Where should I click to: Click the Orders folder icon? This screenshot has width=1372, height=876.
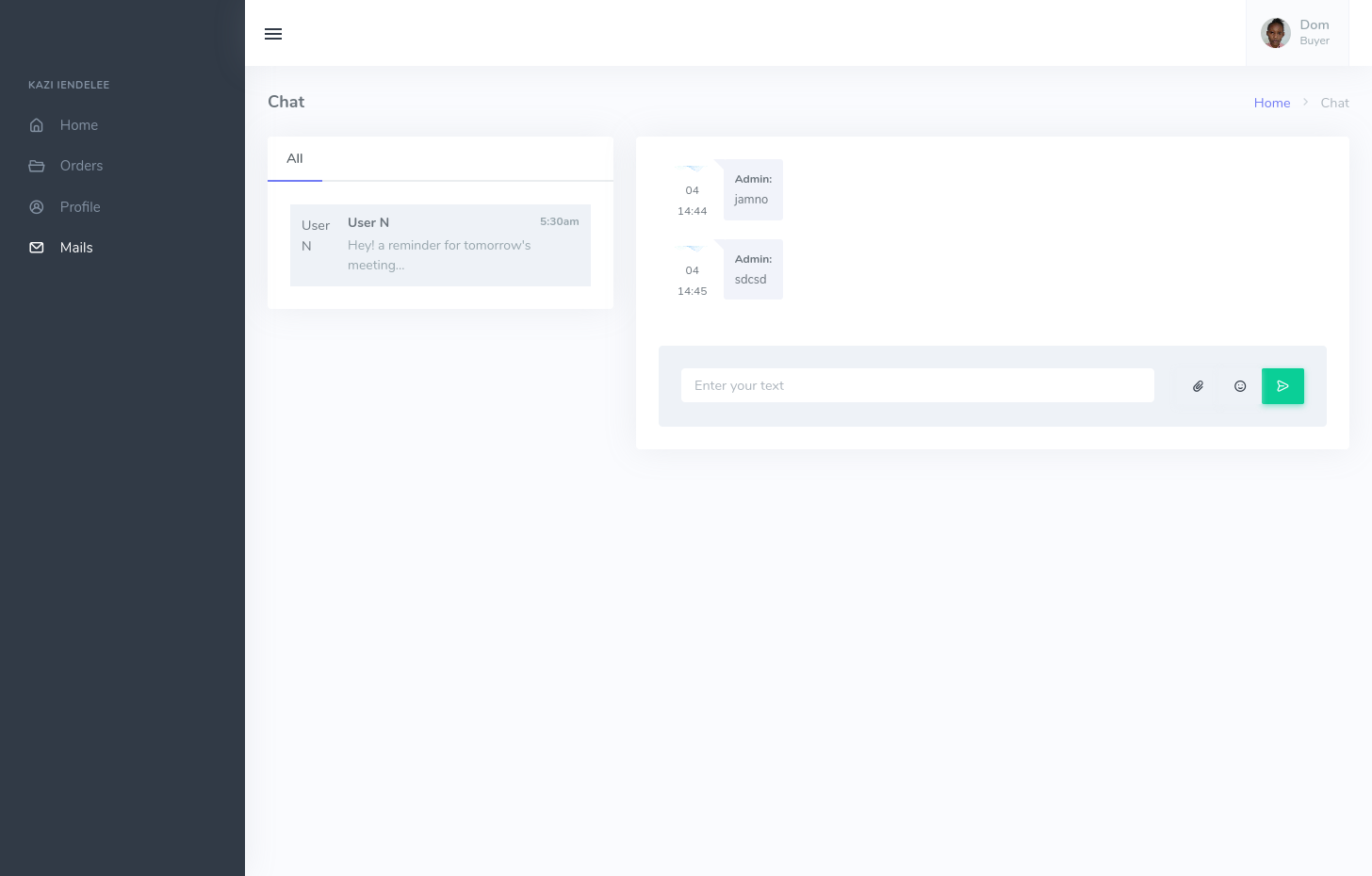(37, 166)
